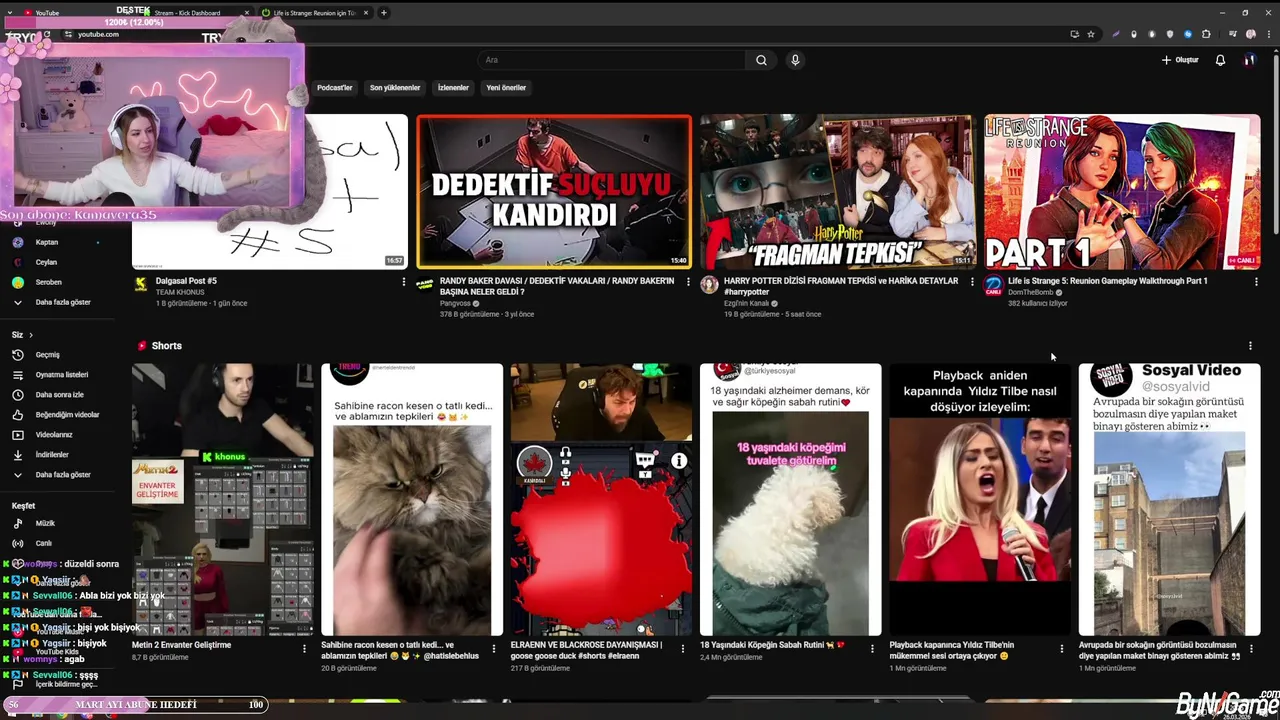
Task: Open options for 18 Yaşındaki Köpeğin short
Action: tap(872, 649)
